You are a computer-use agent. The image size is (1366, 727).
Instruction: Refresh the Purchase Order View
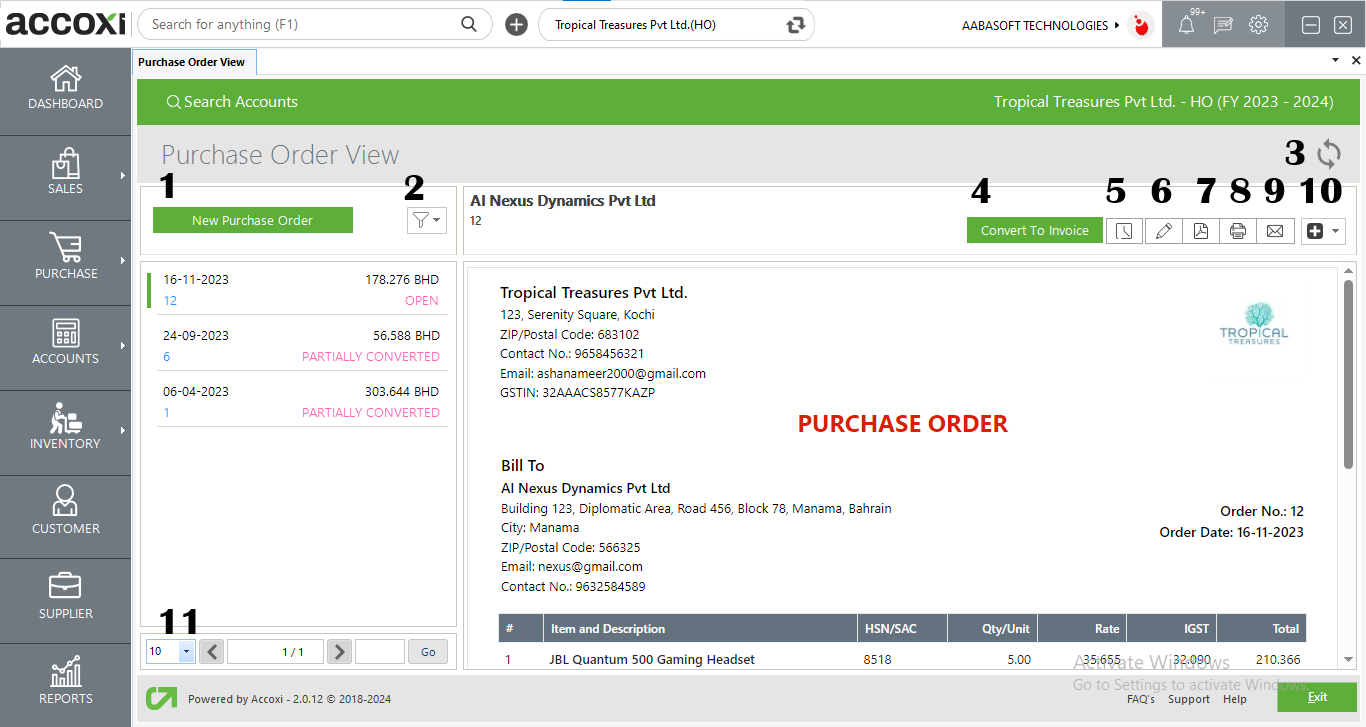pos(1329,153)
